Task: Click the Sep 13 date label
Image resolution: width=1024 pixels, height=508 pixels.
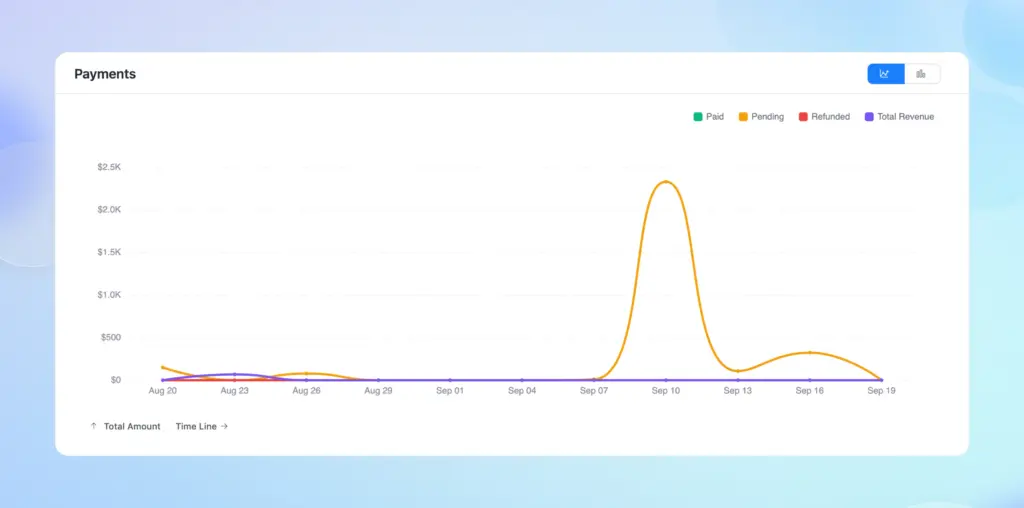Action: (x=738, y=391)
